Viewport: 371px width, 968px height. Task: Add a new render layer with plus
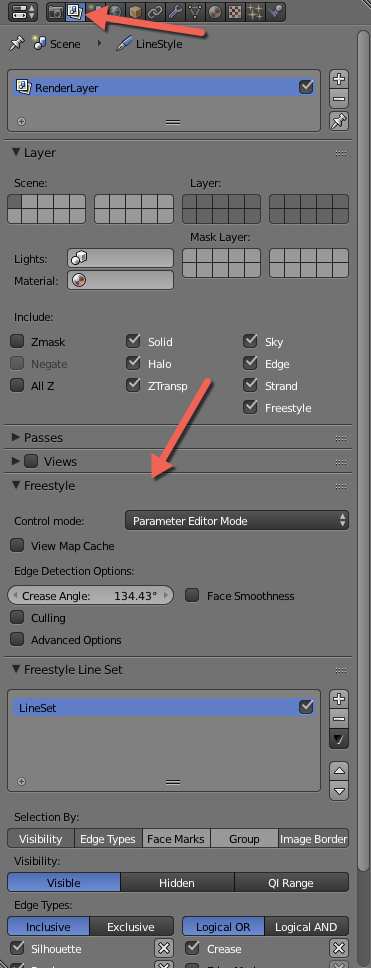(x=339, y=78)
